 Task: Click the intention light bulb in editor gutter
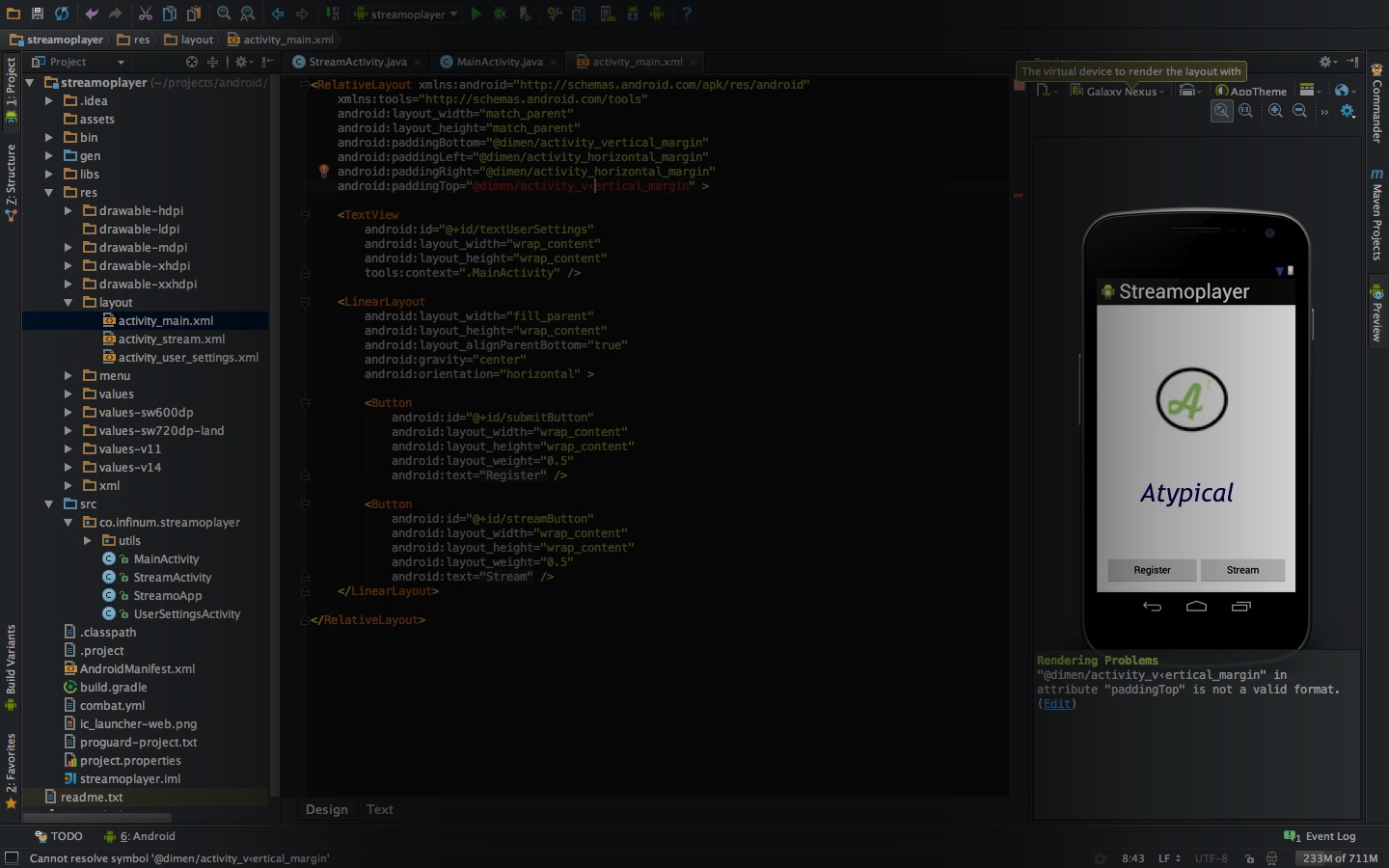pyautogui.click(x=324, y=172)
